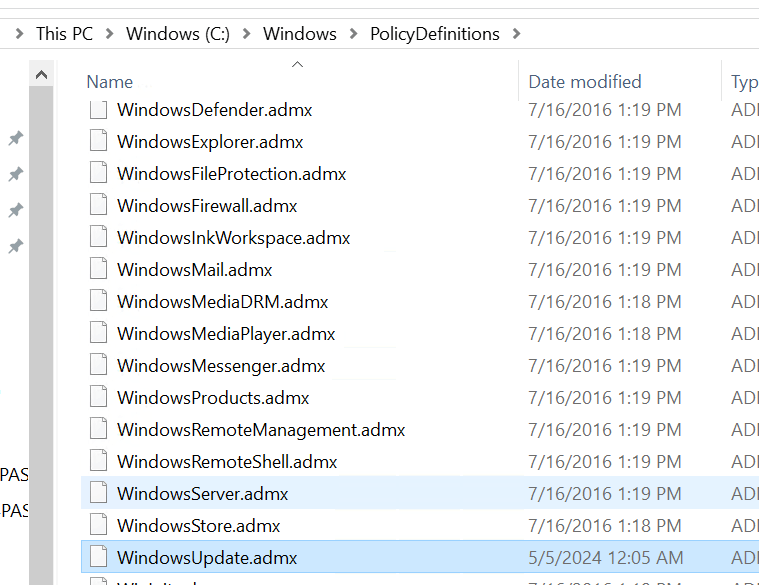Image resolution: width=759 pixels, height=585 pixels.
Task: Click the first pin icon in the sidebar
Action: click(15, 138)
